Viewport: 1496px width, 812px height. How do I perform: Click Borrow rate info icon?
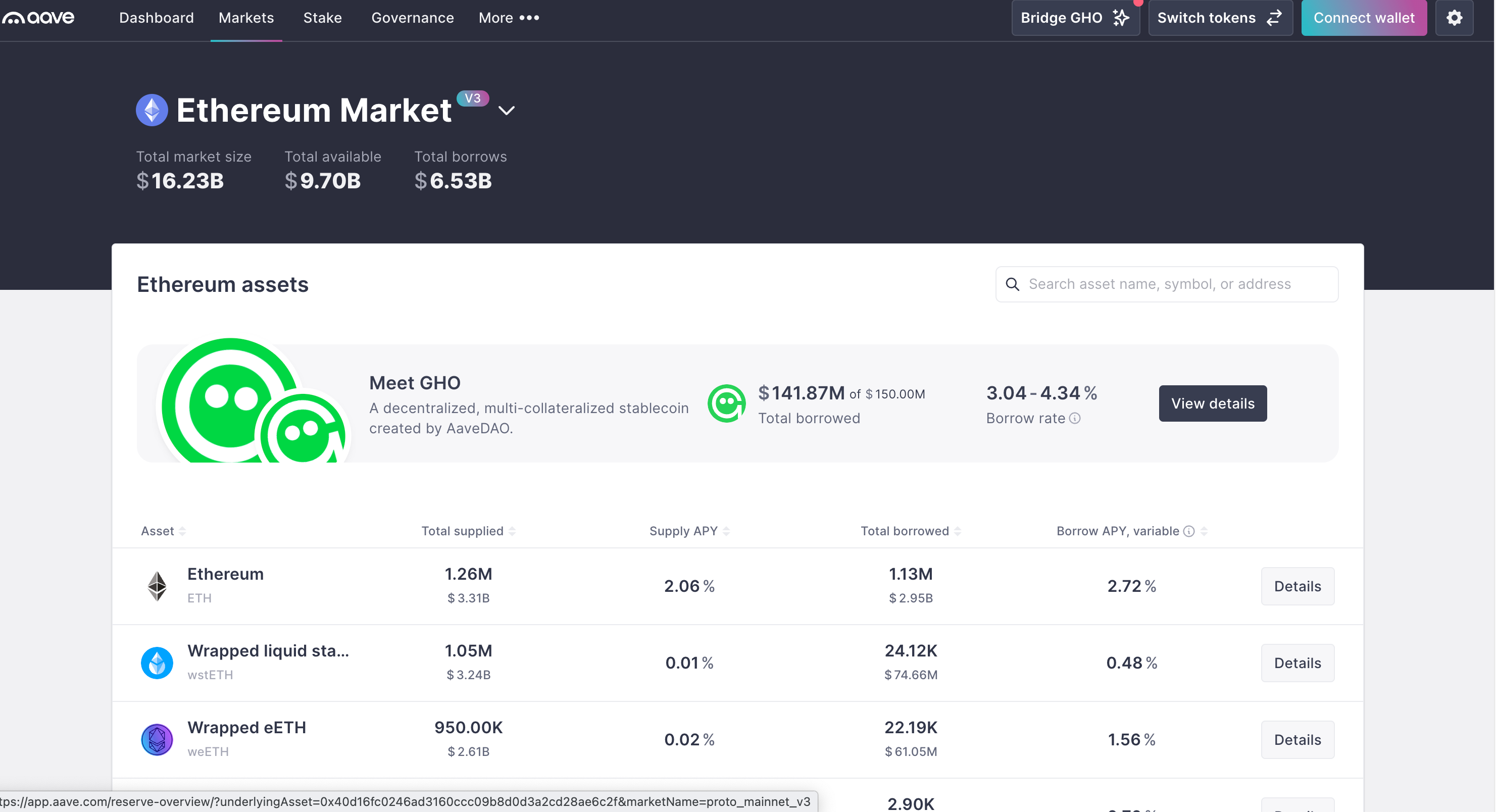tap(1075, 418)
